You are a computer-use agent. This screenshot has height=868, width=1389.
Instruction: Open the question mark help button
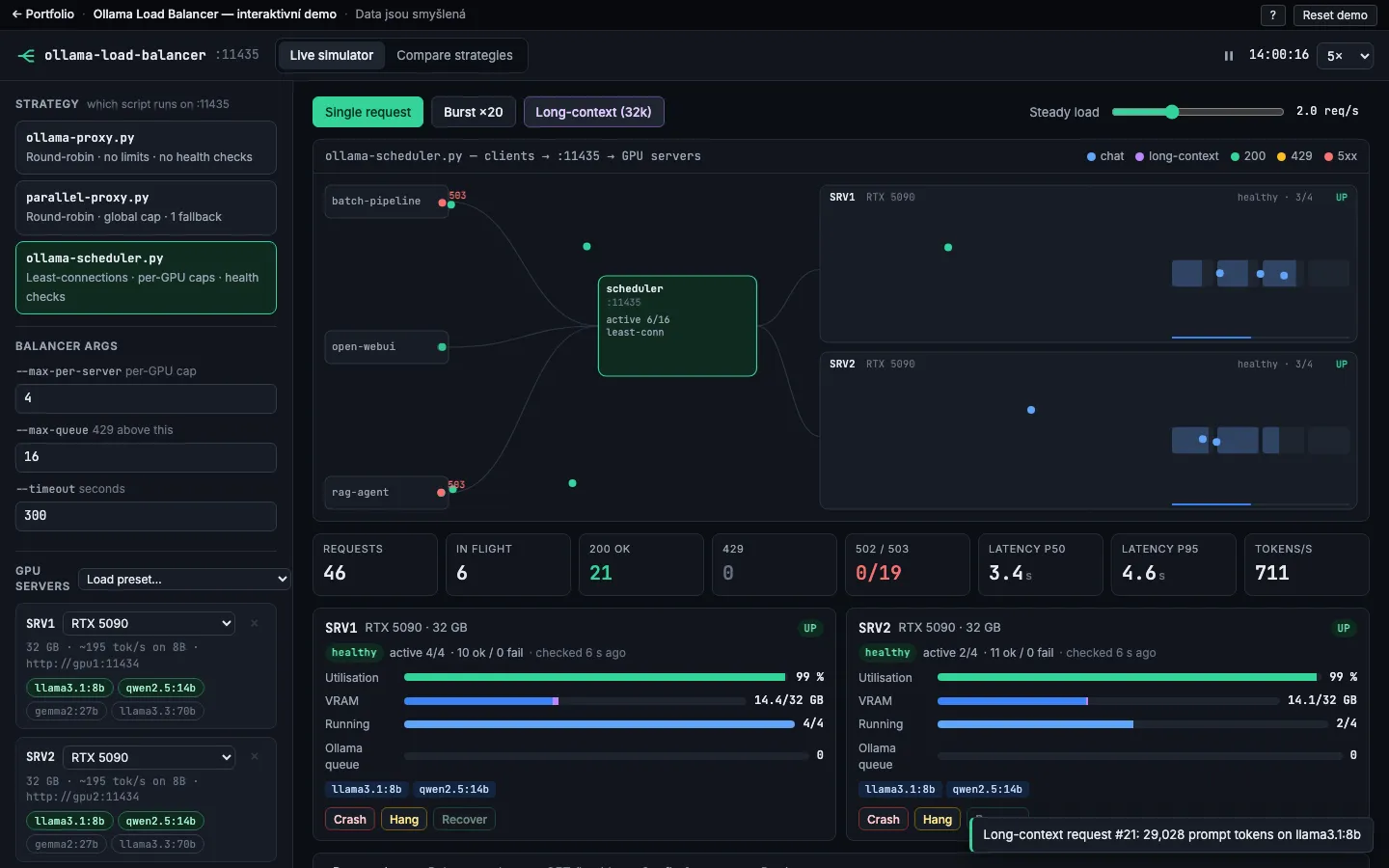pyautogui.click(x=1273, y=15)
